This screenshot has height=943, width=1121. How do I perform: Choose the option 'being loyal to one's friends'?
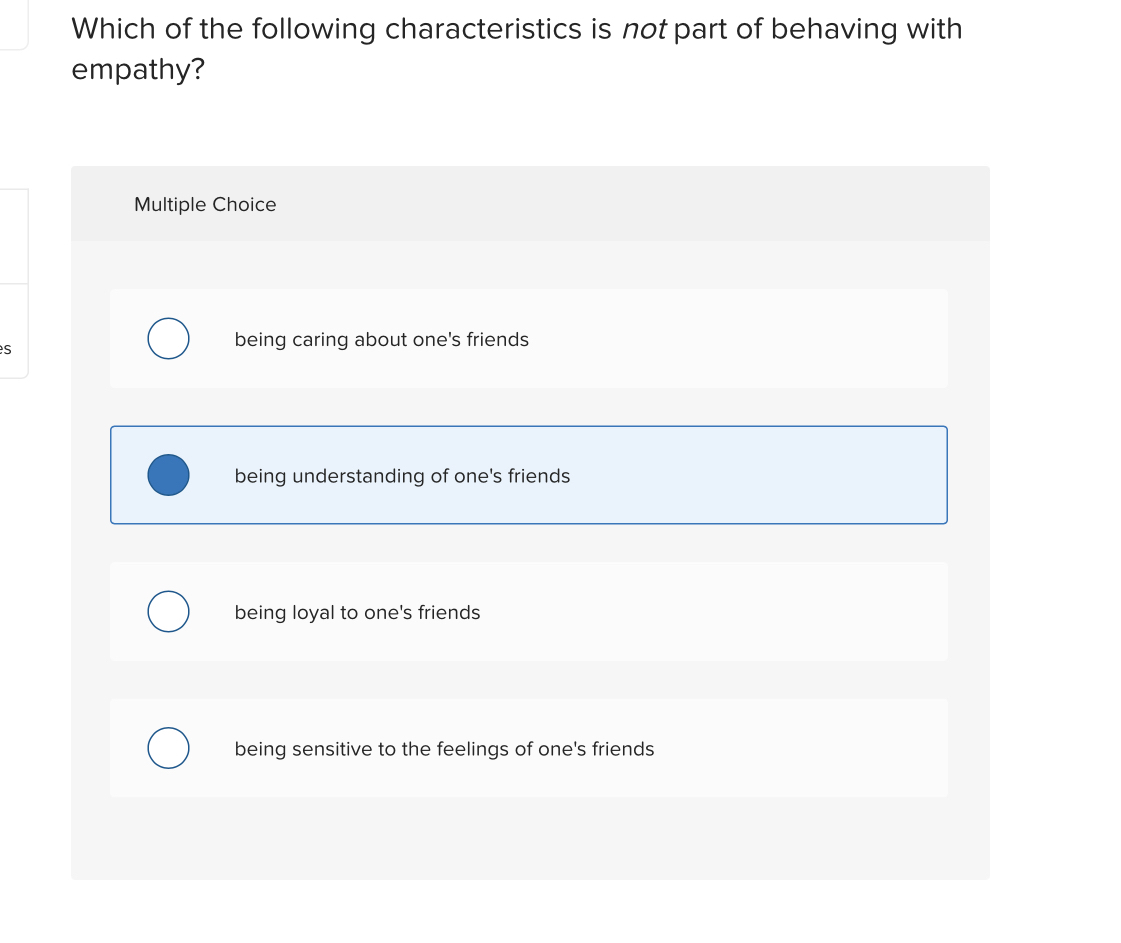click(357, 612)
